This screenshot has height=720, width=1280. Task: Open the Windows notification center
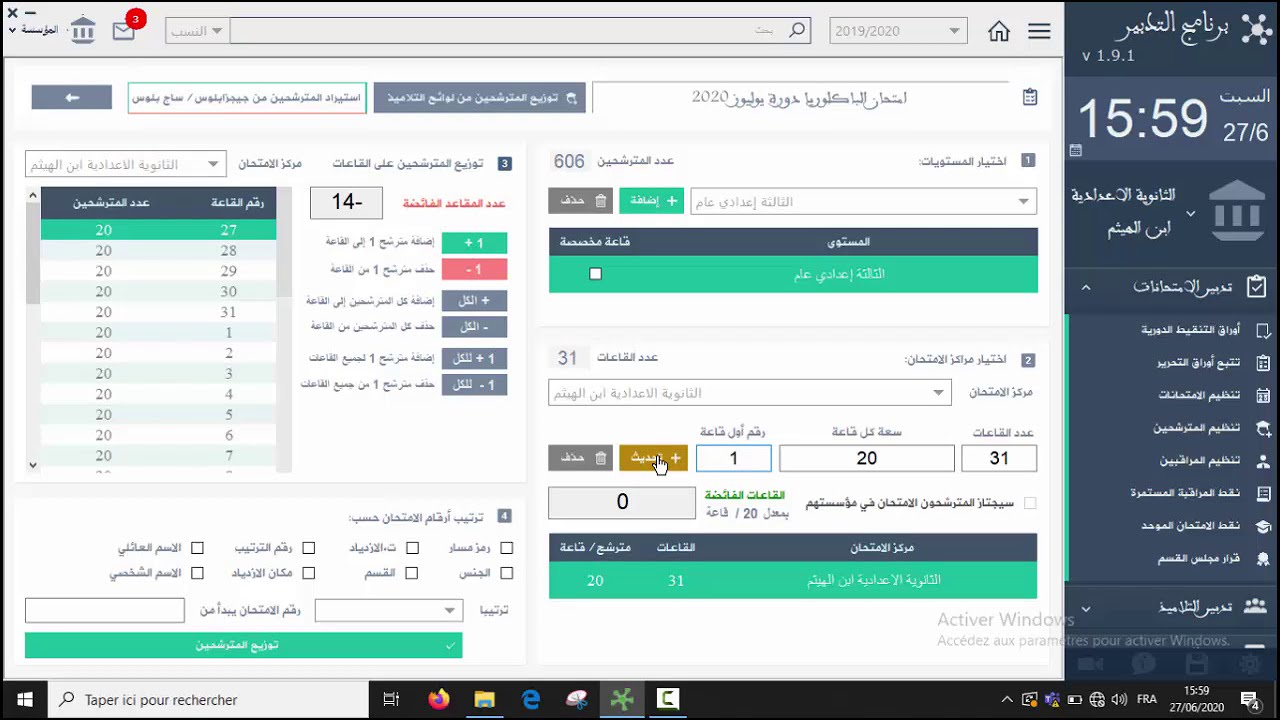click(1250, 700)
